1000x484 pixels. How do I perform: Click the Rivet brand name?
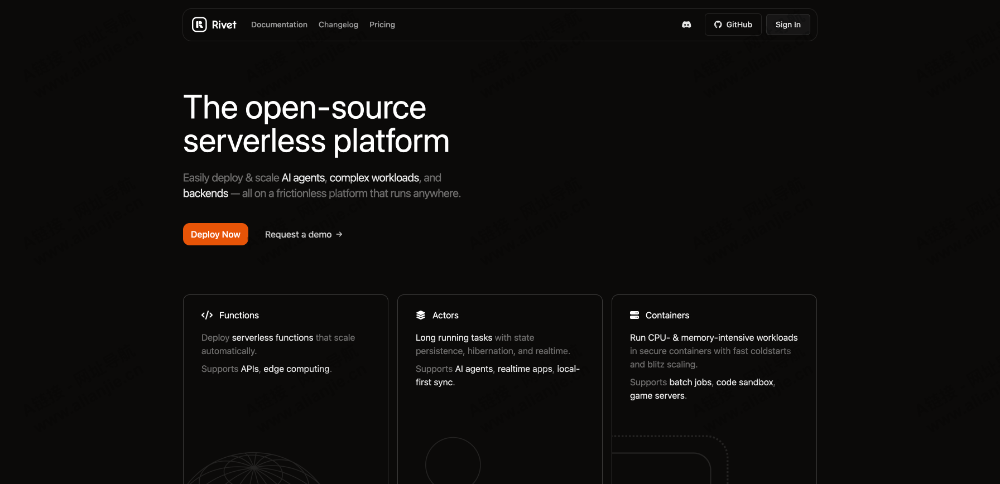[x=224, y=25]
